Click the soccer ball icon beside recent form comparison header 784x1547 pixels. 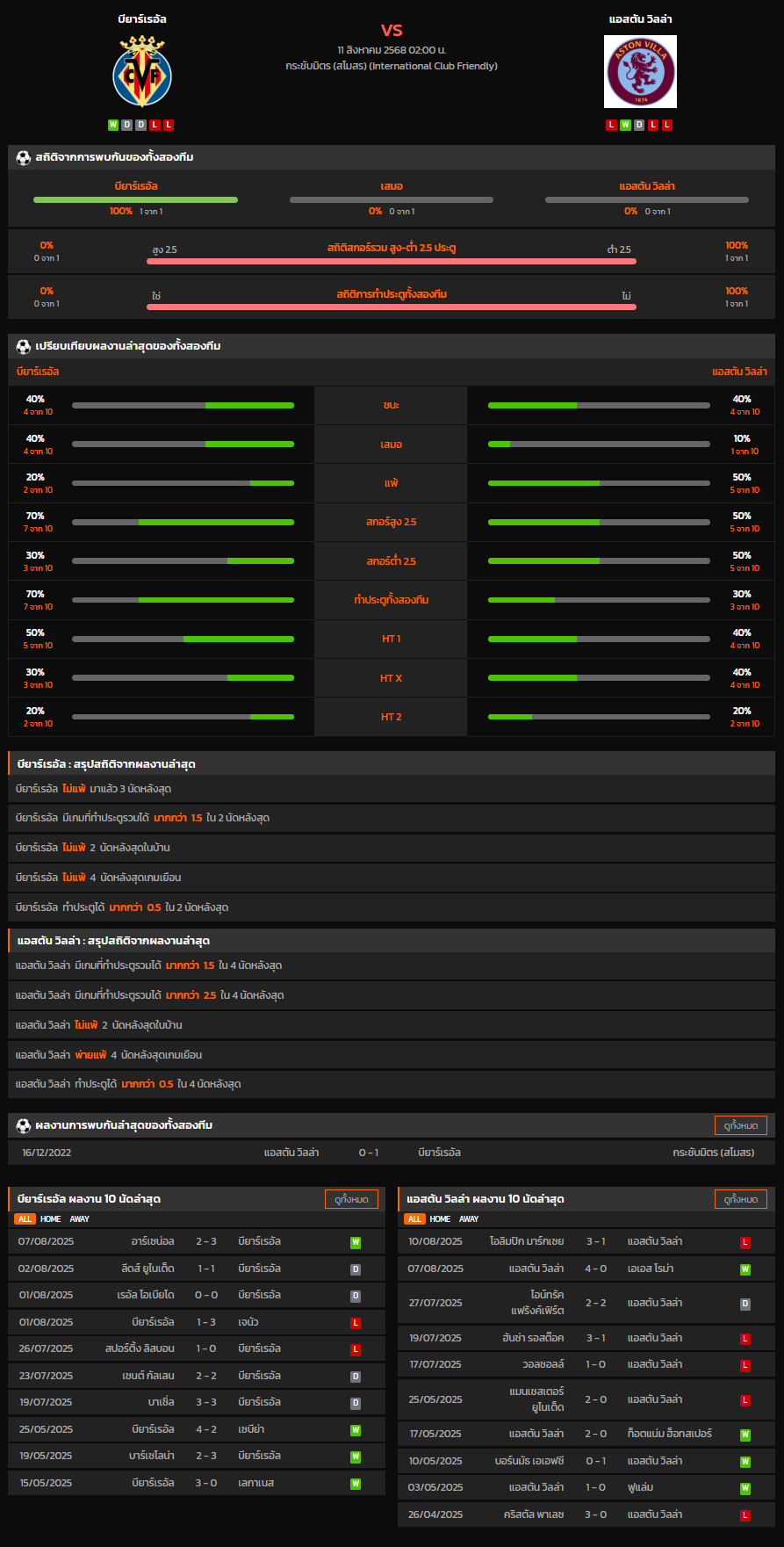pyautogui.click(x=24, y=346)
